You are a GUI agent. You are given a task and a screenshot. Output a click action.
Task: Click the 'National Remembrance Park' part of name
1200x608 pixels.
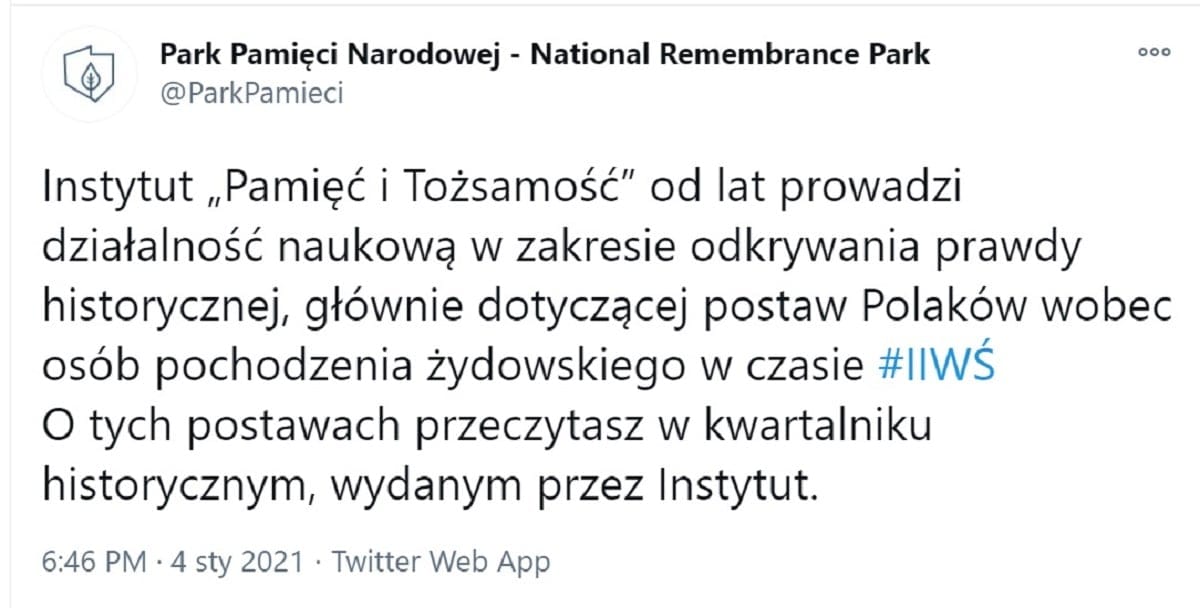click(730, 54)
